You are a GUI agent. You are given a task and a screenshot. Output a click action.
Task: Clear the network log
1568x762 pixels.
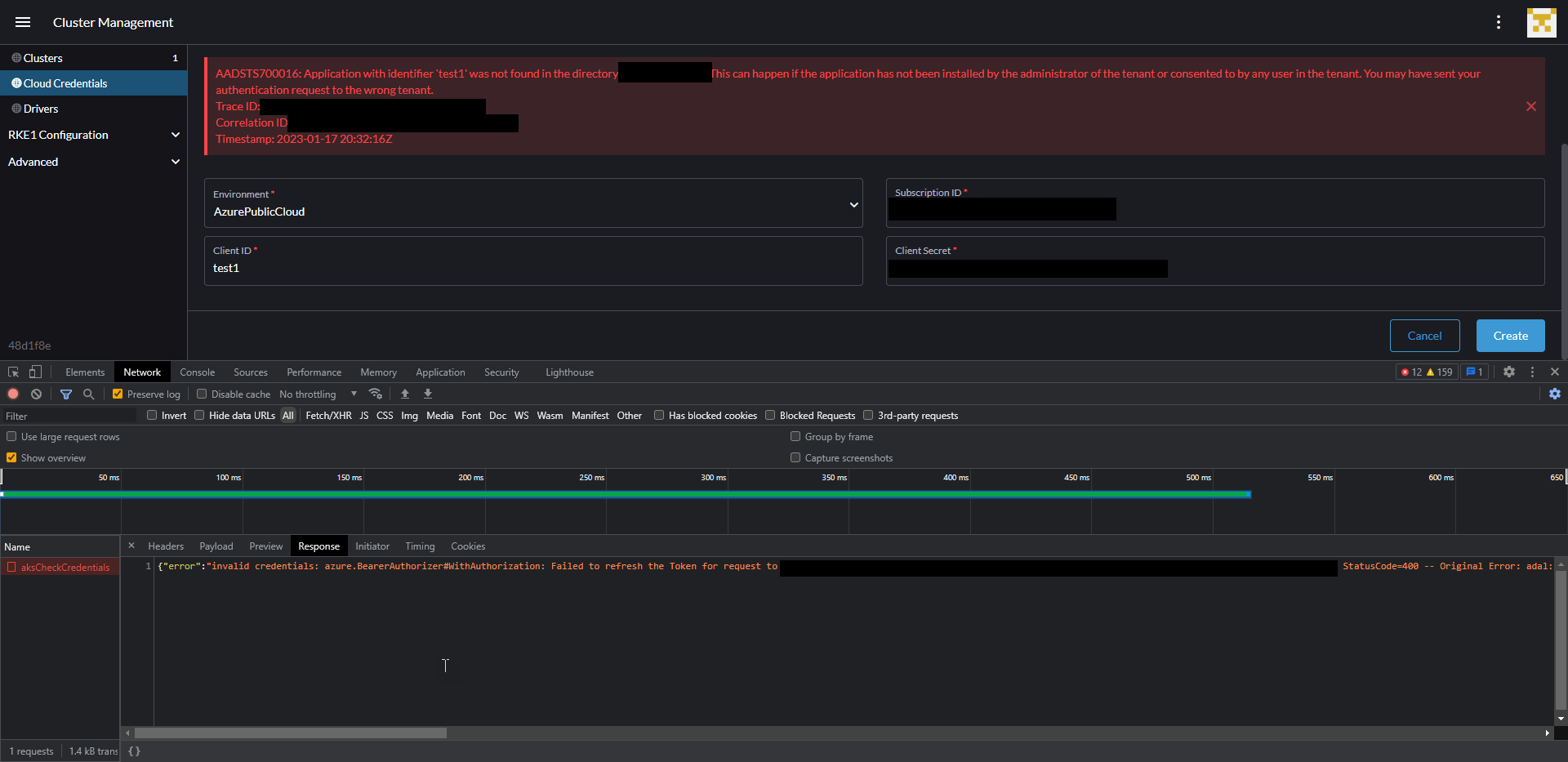[37, 394]
